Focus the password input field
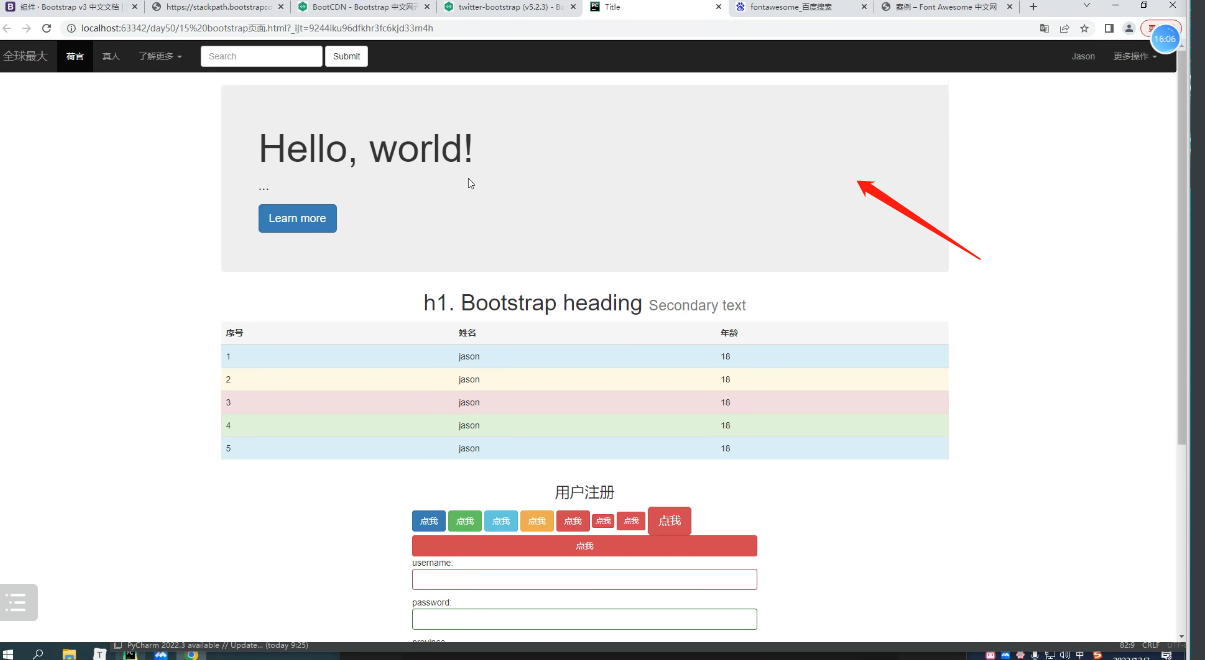 pyautogui.click(x=584, y=619)
